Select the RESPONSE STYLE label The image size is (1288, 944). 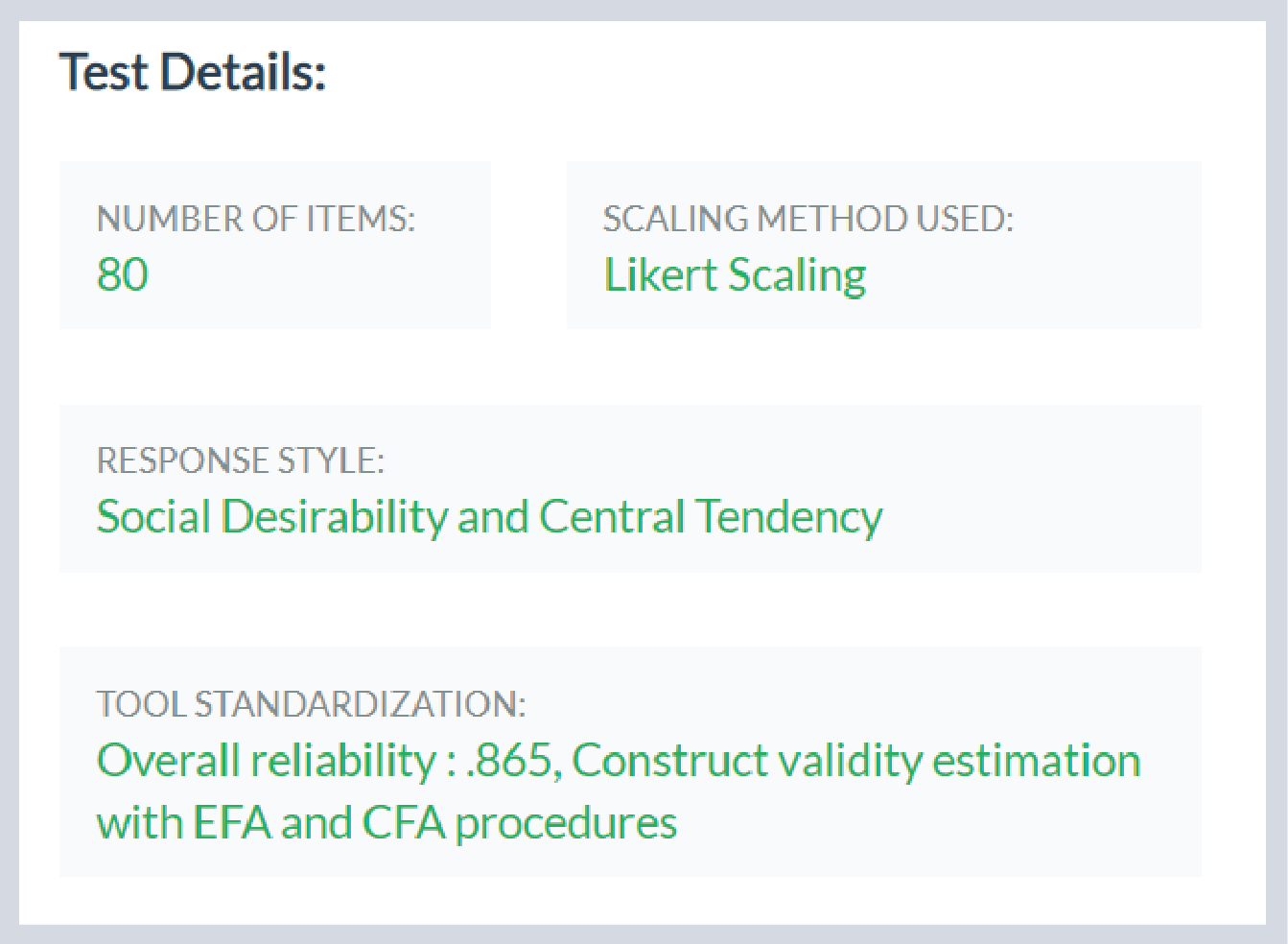pyautogui.click(x=241, y=461)
